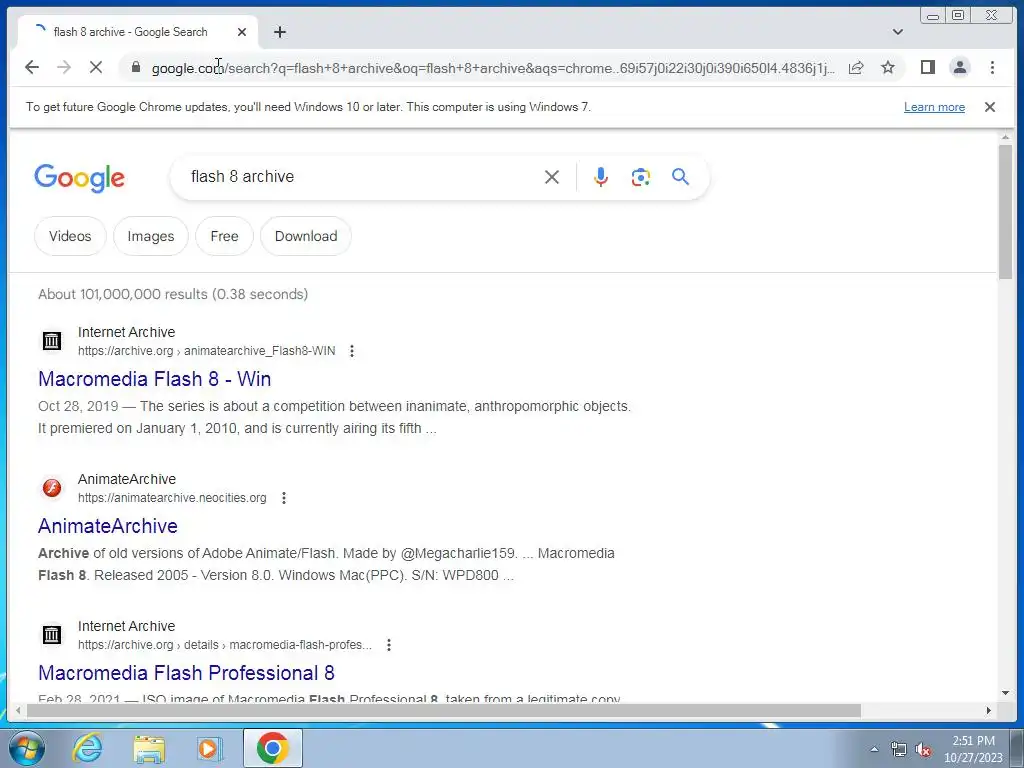Image resolution: width=1024 pixels, height=768 pixels.
Task: View site information via the lock icon
Action: click(x=136, y=67)
